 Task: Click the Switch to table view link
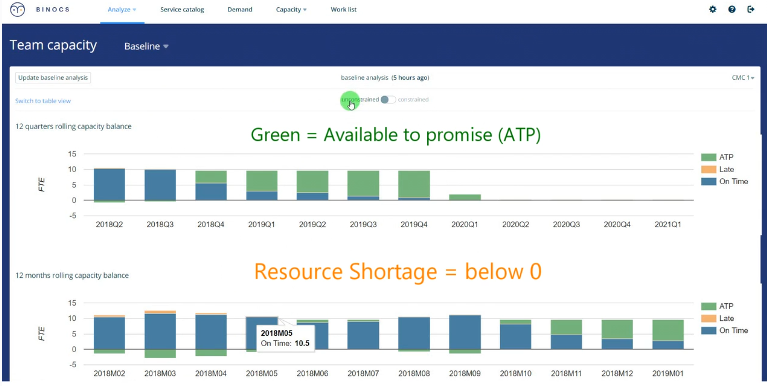(x=43, y=101)
